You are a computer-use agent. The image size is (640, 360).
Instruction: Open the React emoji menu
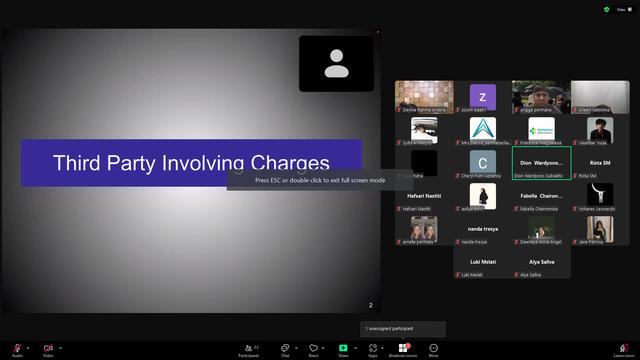pos(313,350)
